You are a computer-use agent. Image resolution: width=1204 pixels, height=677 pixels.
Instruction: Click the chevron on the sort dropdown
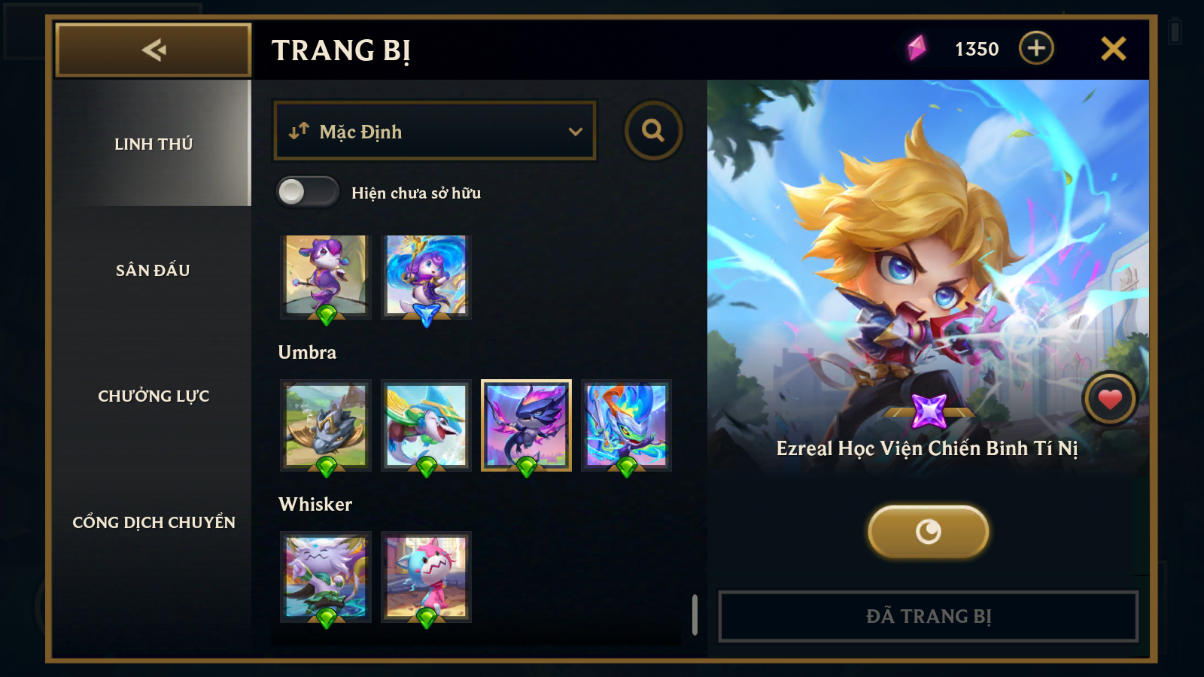coord(575,132)
